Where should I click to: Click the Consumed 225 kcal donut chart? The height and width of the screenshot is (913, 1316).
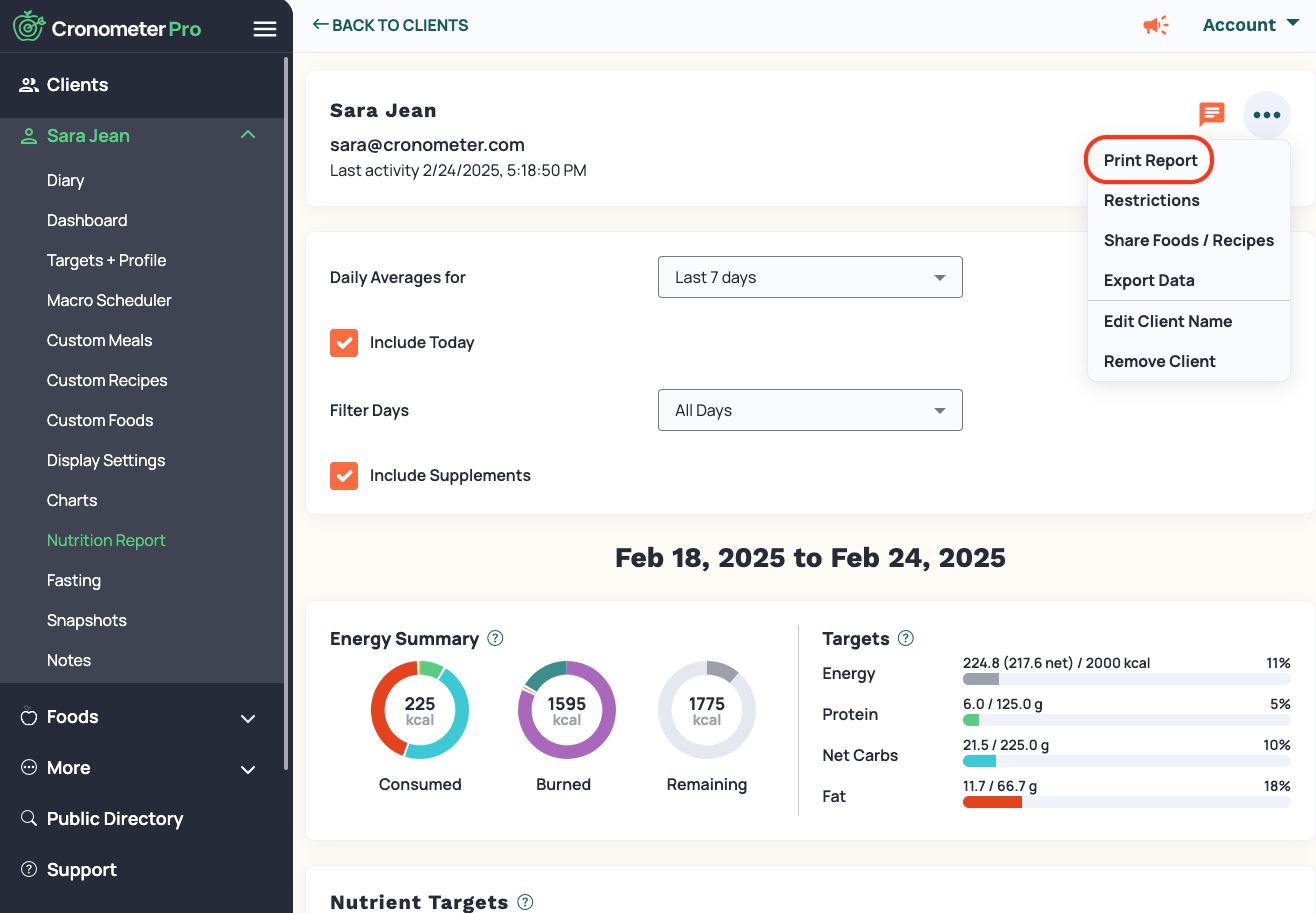(420, 710)
